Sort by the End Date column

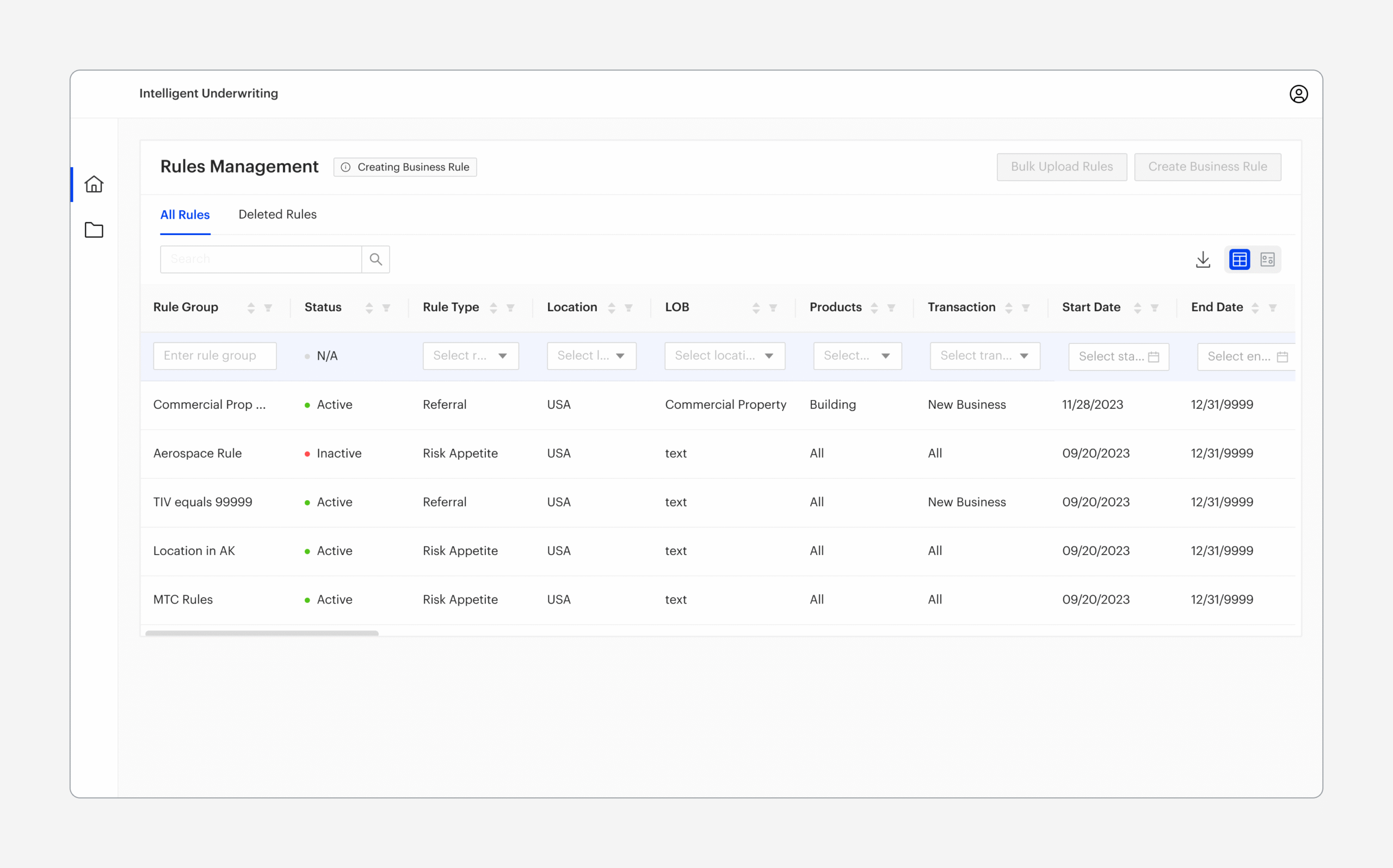click(1255, 307)
